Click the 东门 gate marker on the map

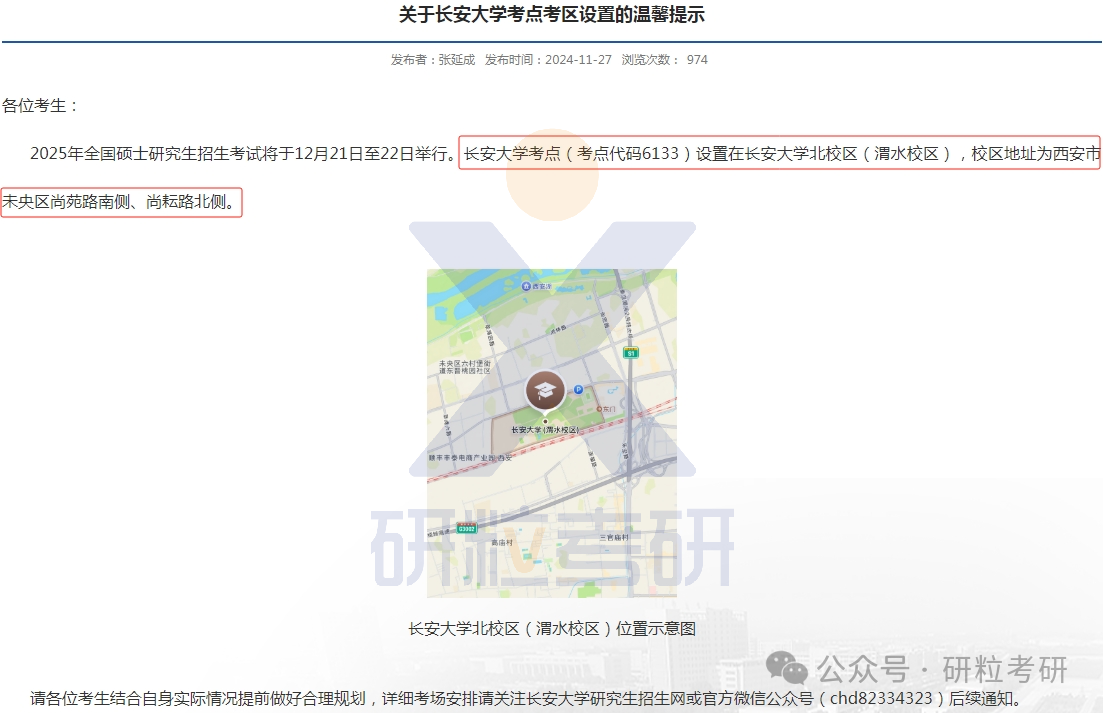point(606,409)
